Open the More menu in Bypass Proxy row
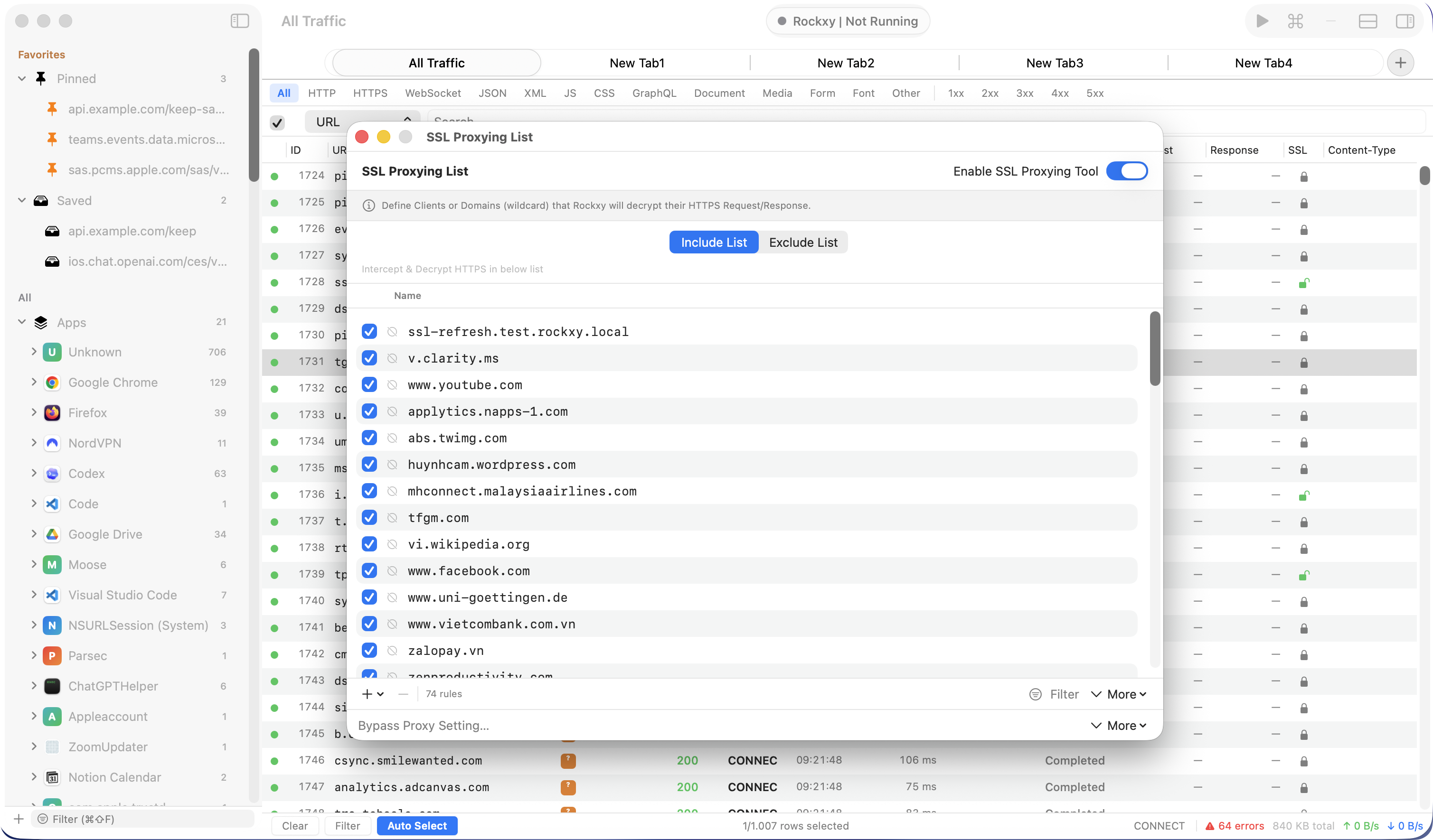 pyautogui.click(x=1119, y=726)
